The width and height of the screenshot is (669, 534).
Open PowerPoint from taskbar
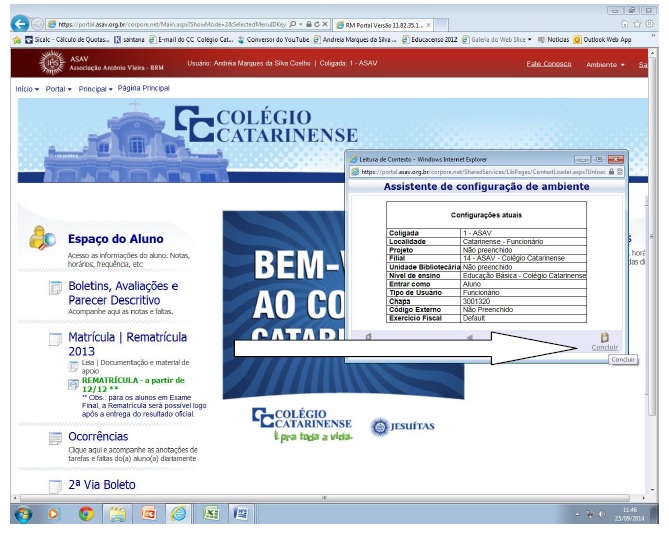click(x=148, y=514)
